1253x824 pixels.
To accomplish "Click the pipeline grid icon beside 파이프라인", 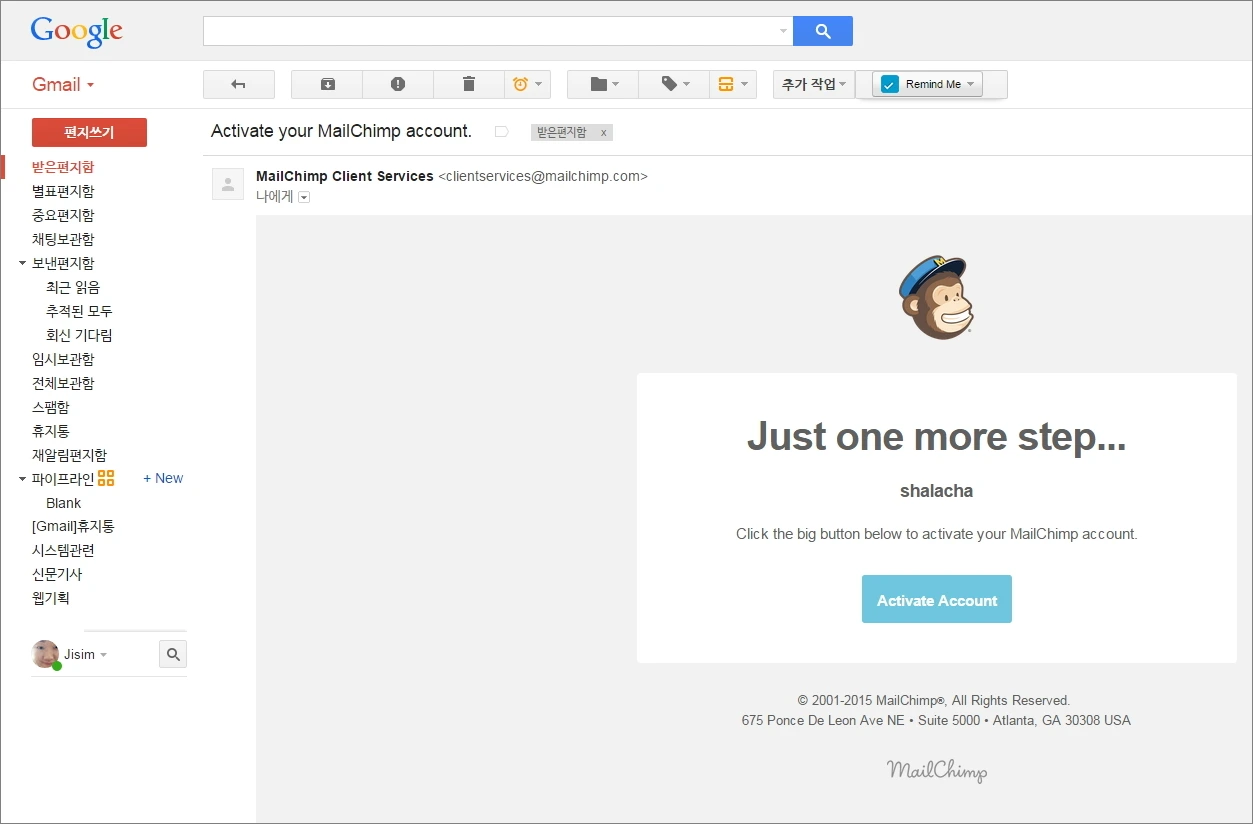I will [106, 478].
